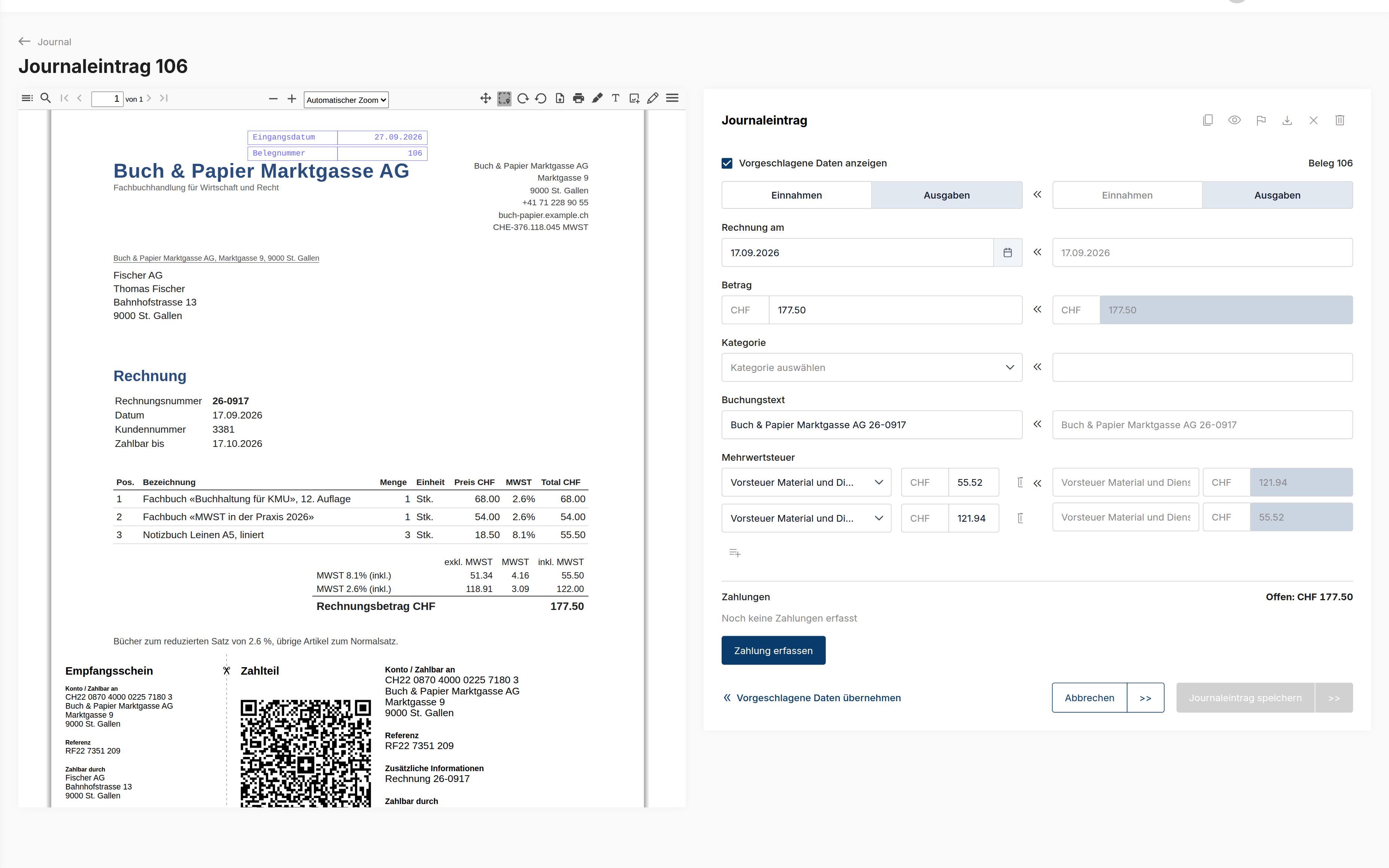Image resolution: width=1389 pixels, height=868 pixels.
Task: Delete the journal entry with trash icon
Action: click(1340, 120)
